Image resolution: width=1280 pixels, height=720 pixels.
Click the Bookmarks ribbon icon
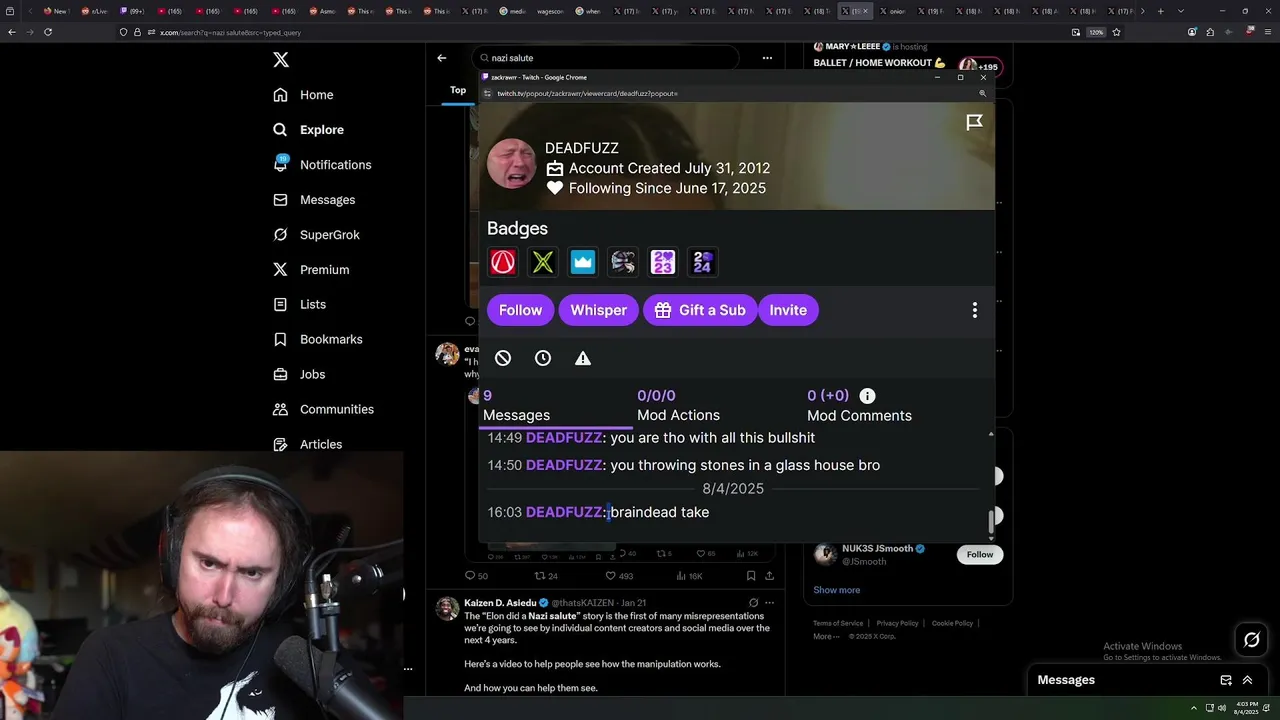click(281, 339)
